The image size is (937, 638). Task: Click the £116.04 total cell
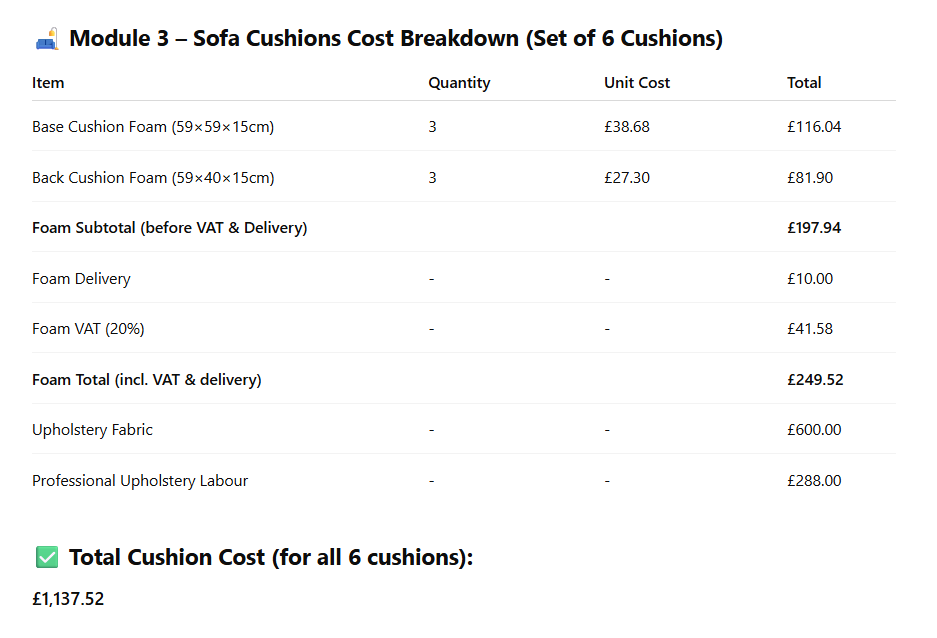pyautogui.click(x=814, y=127)
